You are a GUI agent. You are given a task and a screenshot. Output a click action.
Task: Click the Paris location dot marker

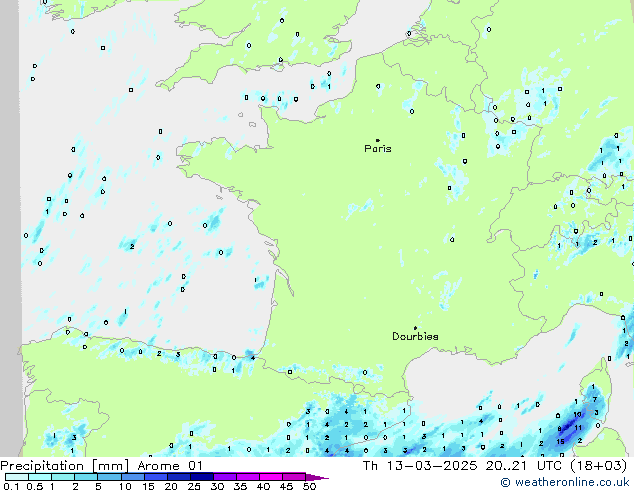pos(378,140)
